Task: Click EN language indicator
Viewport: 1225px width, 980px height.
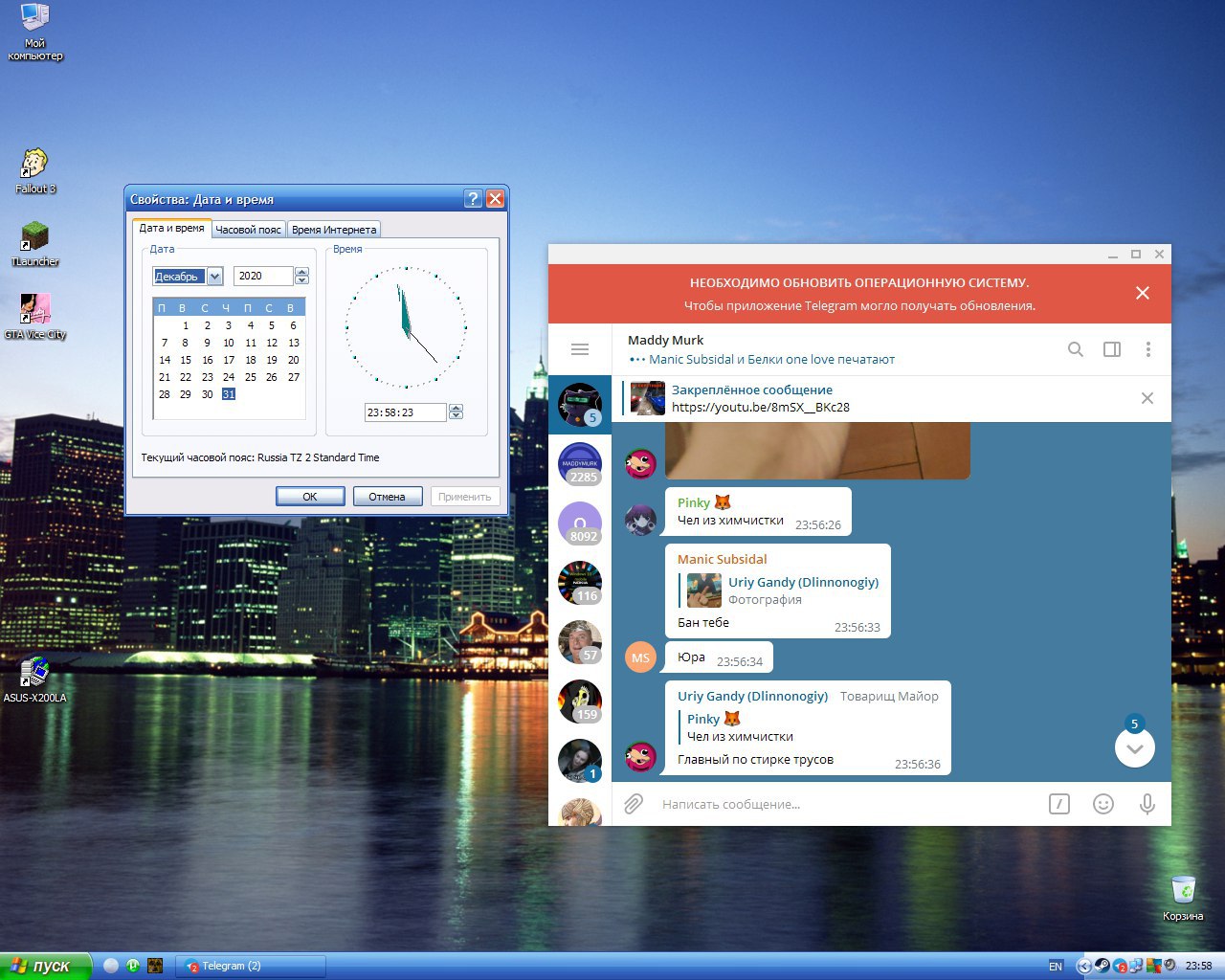Action: point(1056,966)
